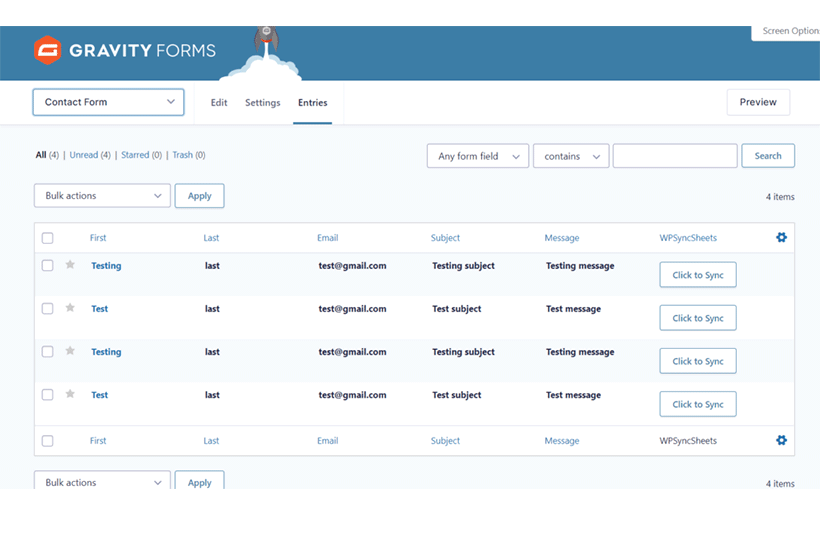Click the bottom Apply button
Image resolution: width=820 pixels, height=550 pixels.
(x=199, y=480)
